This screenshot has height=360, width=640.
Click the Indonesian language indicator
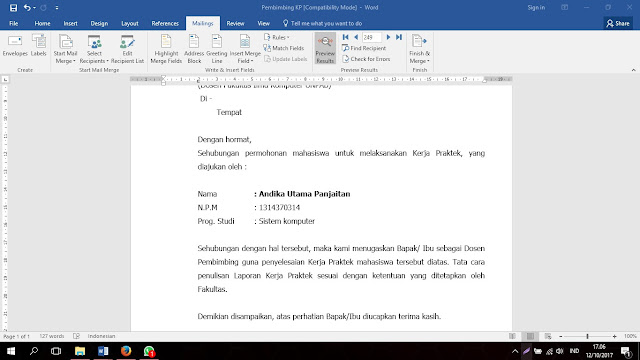(101, 336)
